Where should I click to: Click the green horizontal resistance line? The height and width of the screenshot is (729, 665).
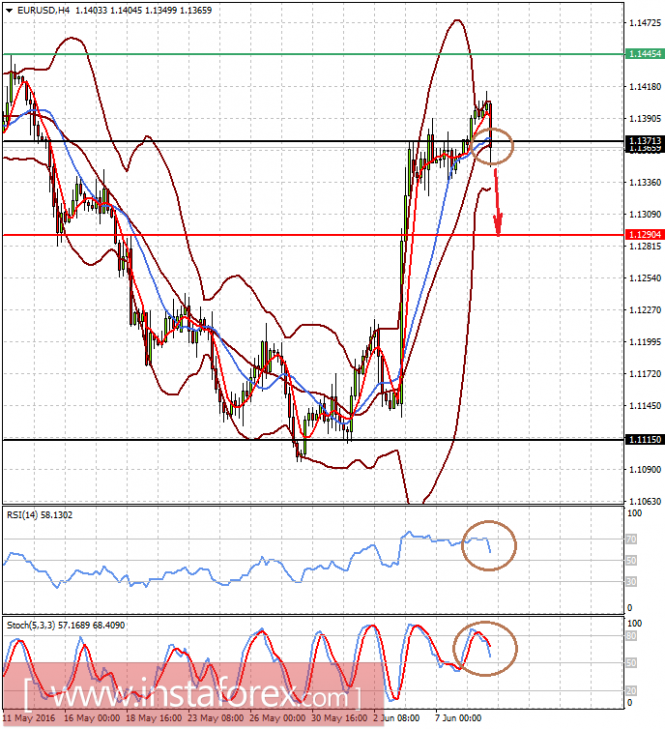pyautogui.click(x=313, y=54)
